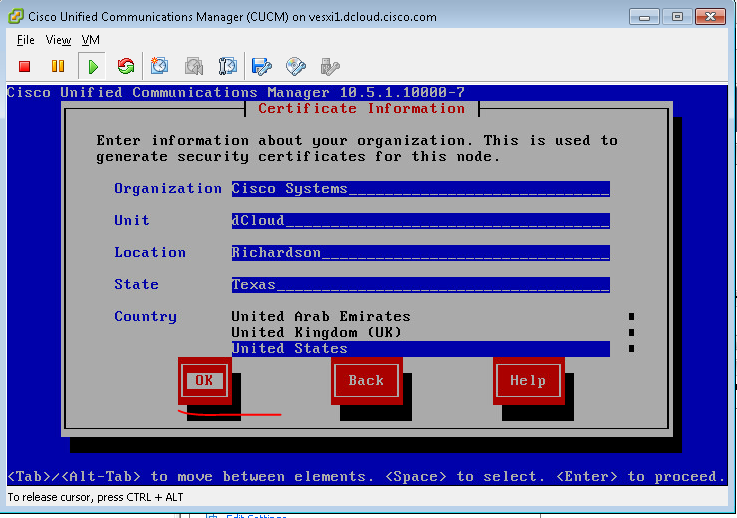
Task: Revert to the current snapshot icon
Action: (194, 66)
